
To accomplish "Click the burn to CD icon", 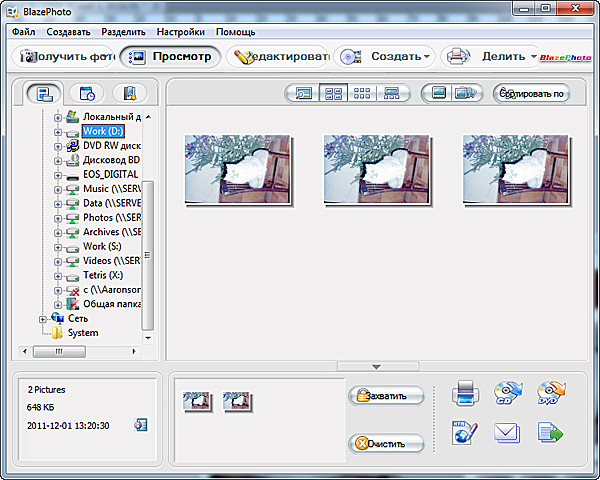I will [509, 393].
